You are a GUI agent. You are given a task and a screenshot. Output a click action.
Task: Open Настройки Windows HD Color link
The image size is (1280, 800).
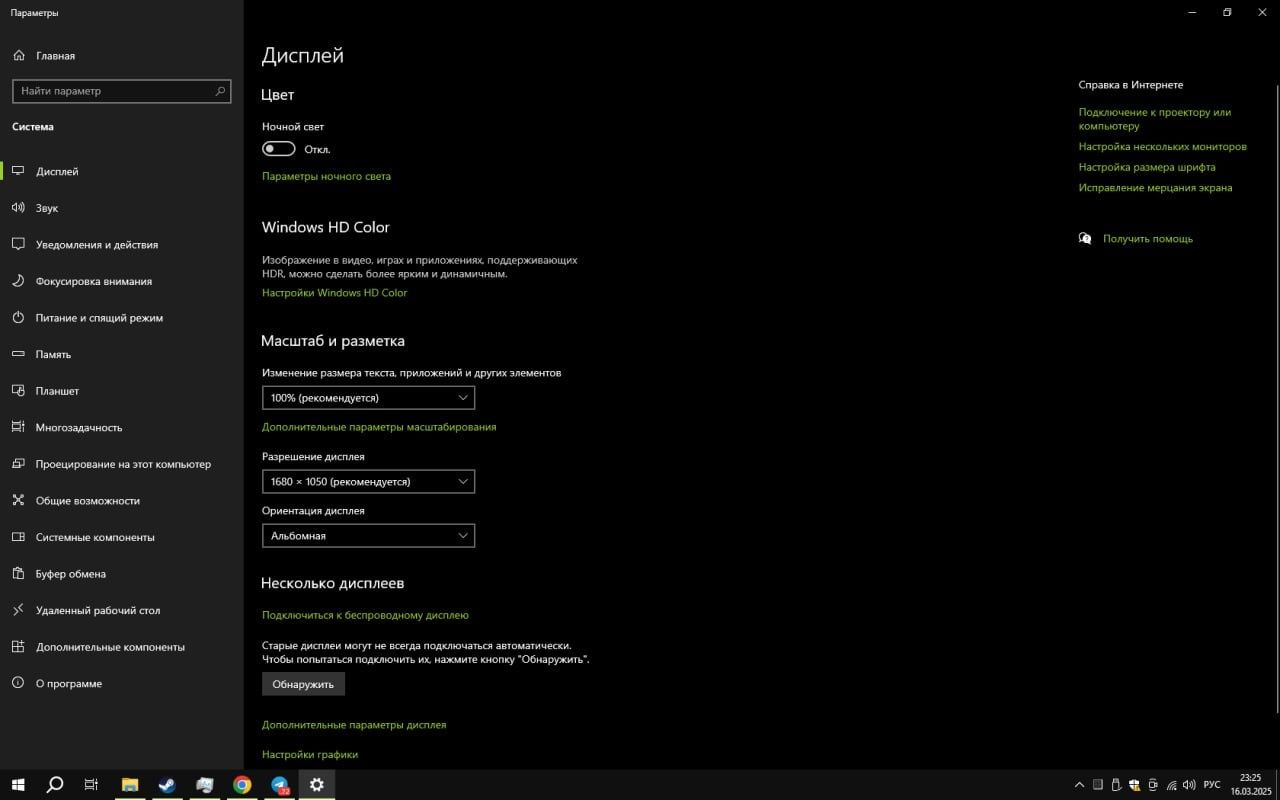tap(334, 293)
